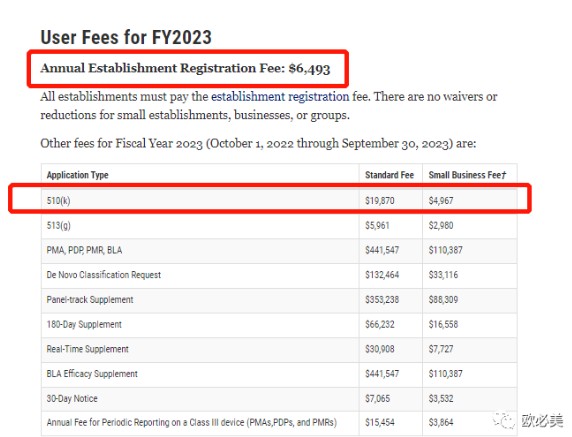Click the 30-Day Notice row label
The width and height of the screenshot is (572, 437).
tap(72, 399)
